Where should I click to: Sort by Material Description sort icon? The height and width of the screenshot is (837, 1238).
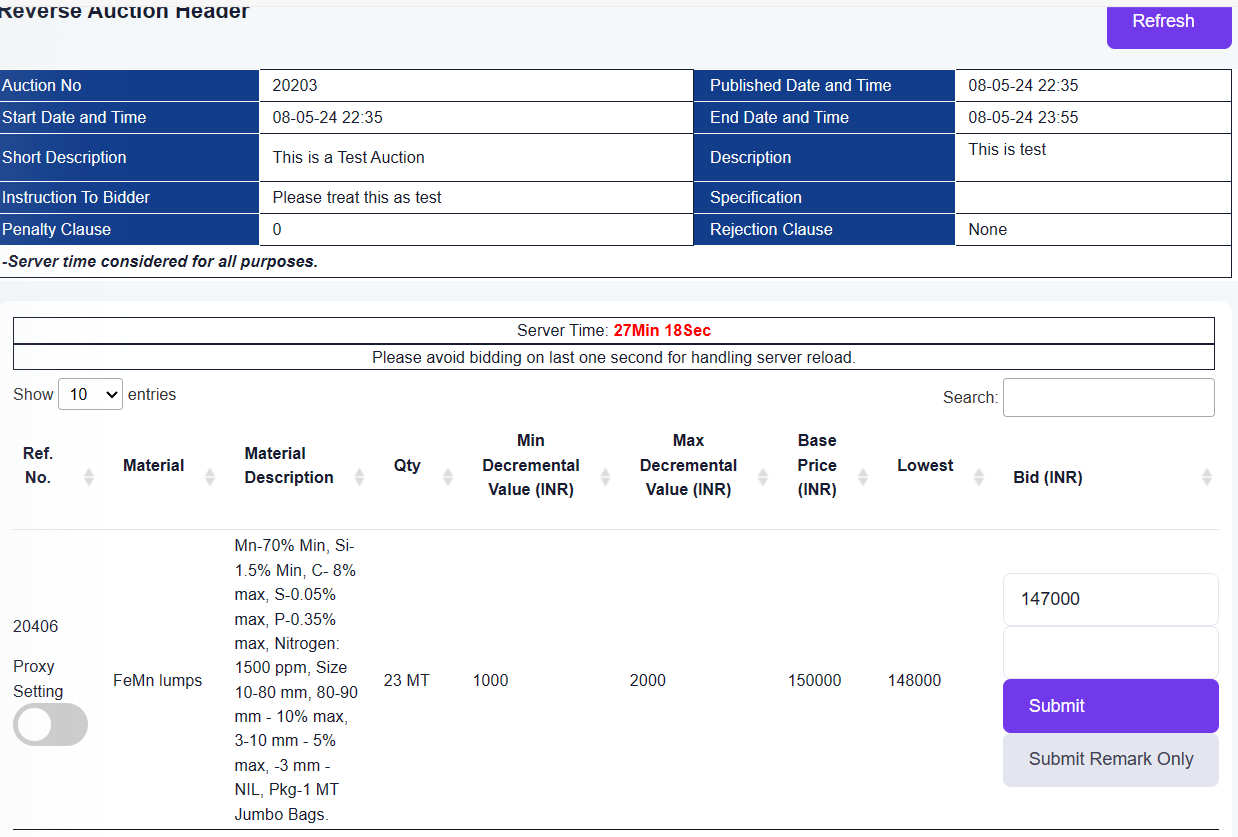pyautogui.click(x=360, y=477)
